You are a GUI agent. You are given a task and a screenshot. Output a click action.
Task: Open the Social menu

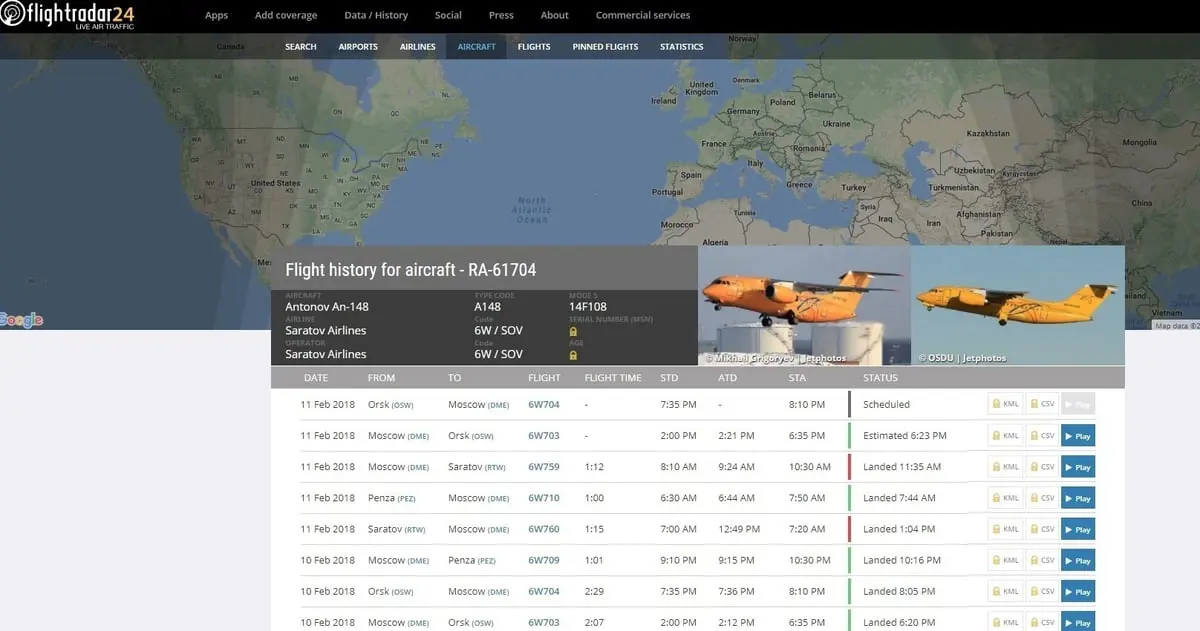(448, 15)
